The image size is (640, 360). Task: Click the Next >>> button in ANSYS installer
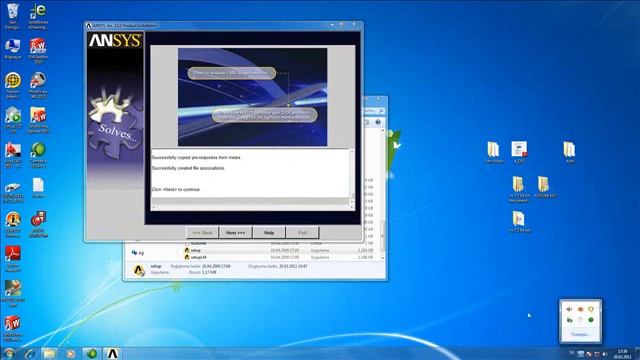236,233
